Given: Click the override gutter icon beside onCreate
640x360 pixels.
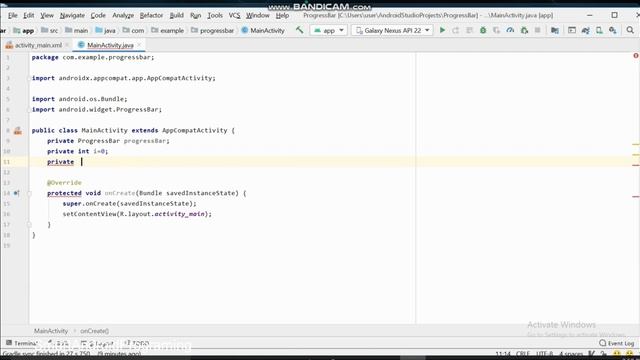Looking at the screenshot, I should [16, 193].
